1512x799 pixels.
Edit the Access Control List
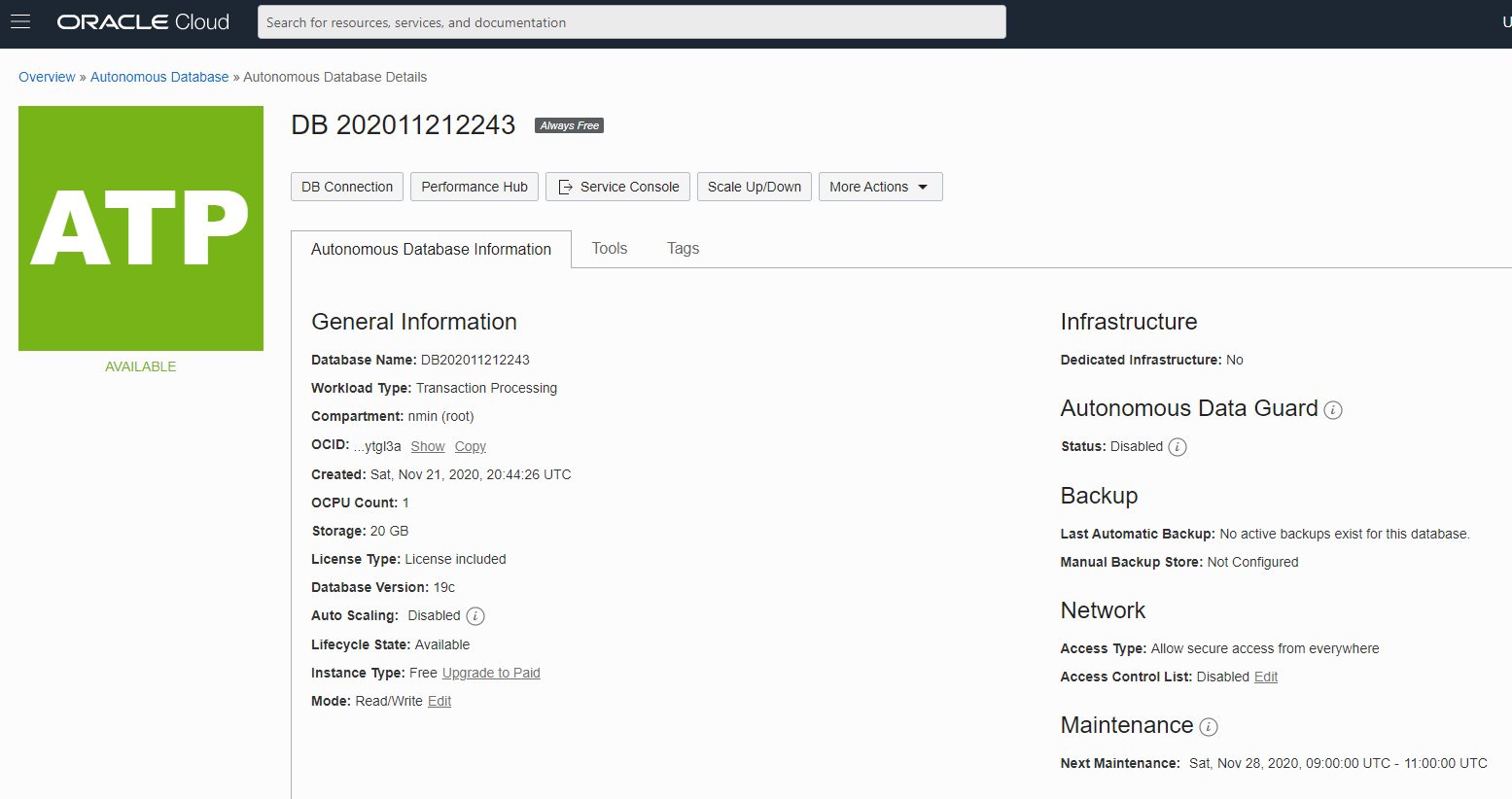(1265, 677)
